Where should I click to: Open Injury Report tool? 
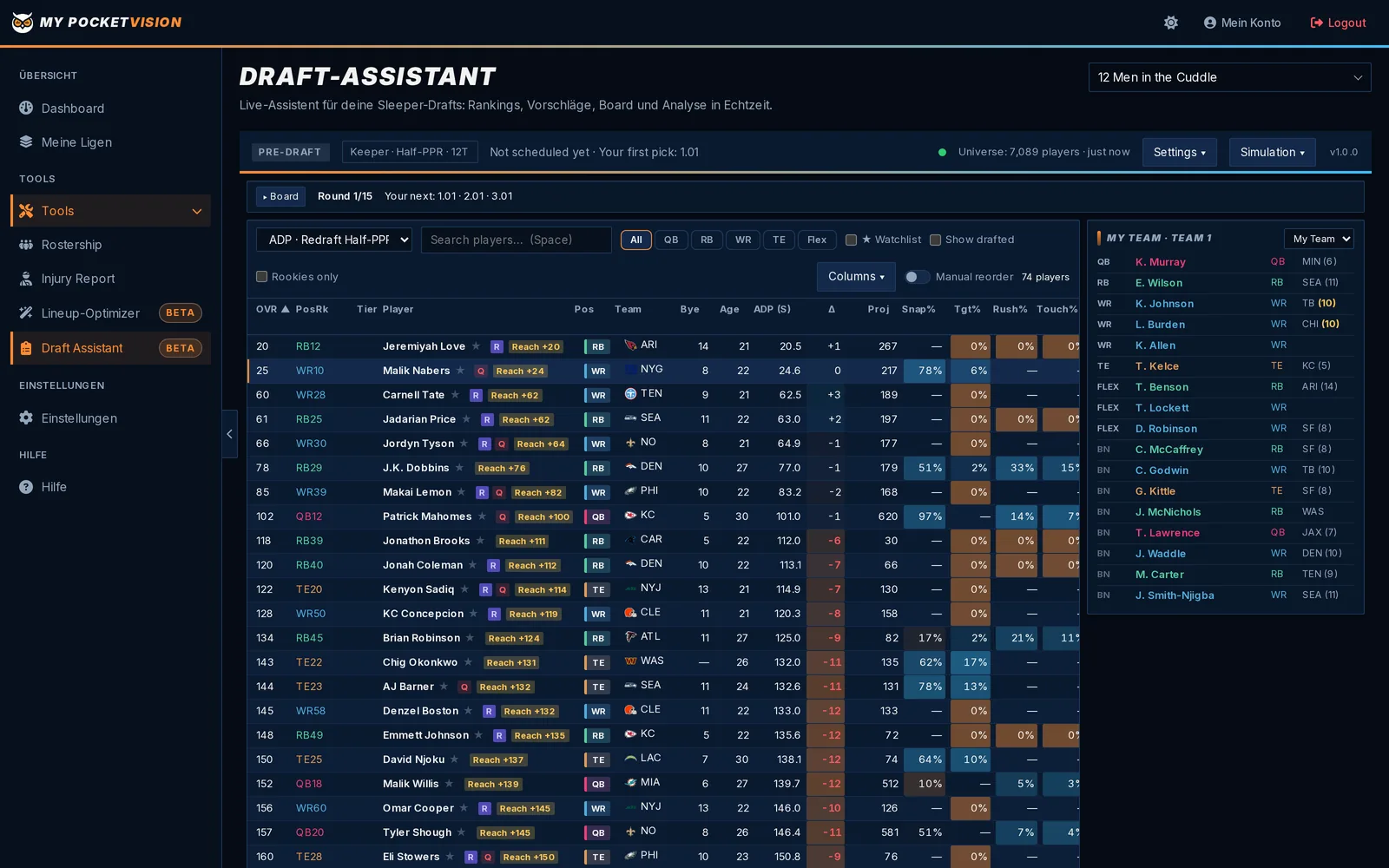tap(110, 279)
